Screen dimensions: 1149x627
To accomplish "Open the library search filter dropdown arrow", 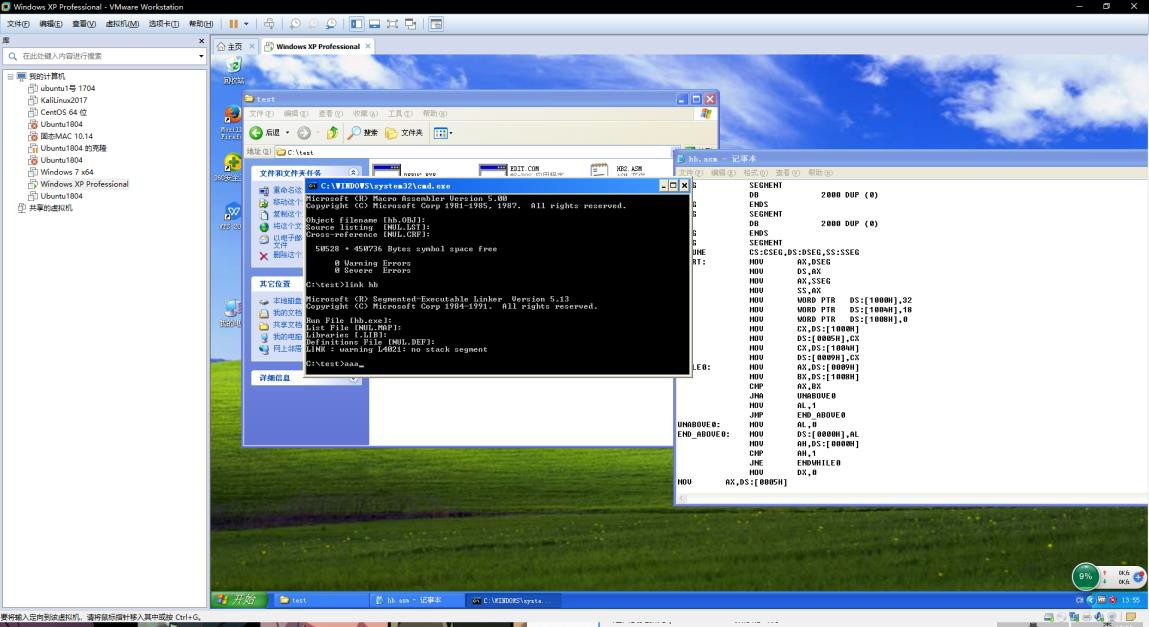I will click(201, 56).
